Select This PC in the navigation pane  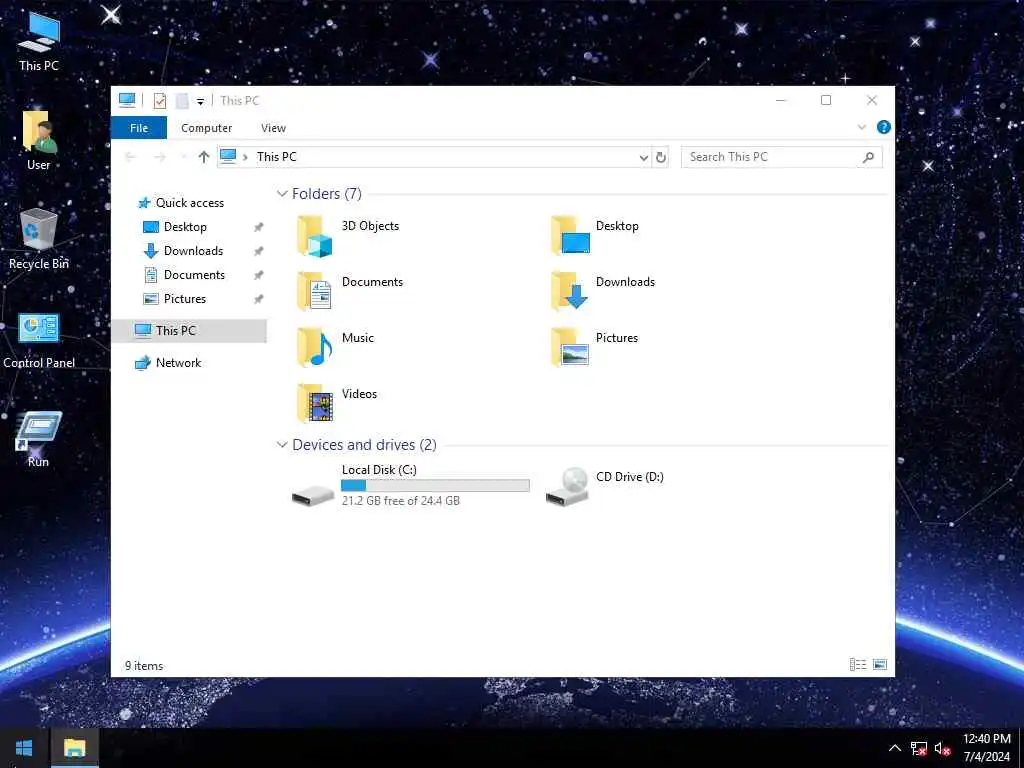190,330
